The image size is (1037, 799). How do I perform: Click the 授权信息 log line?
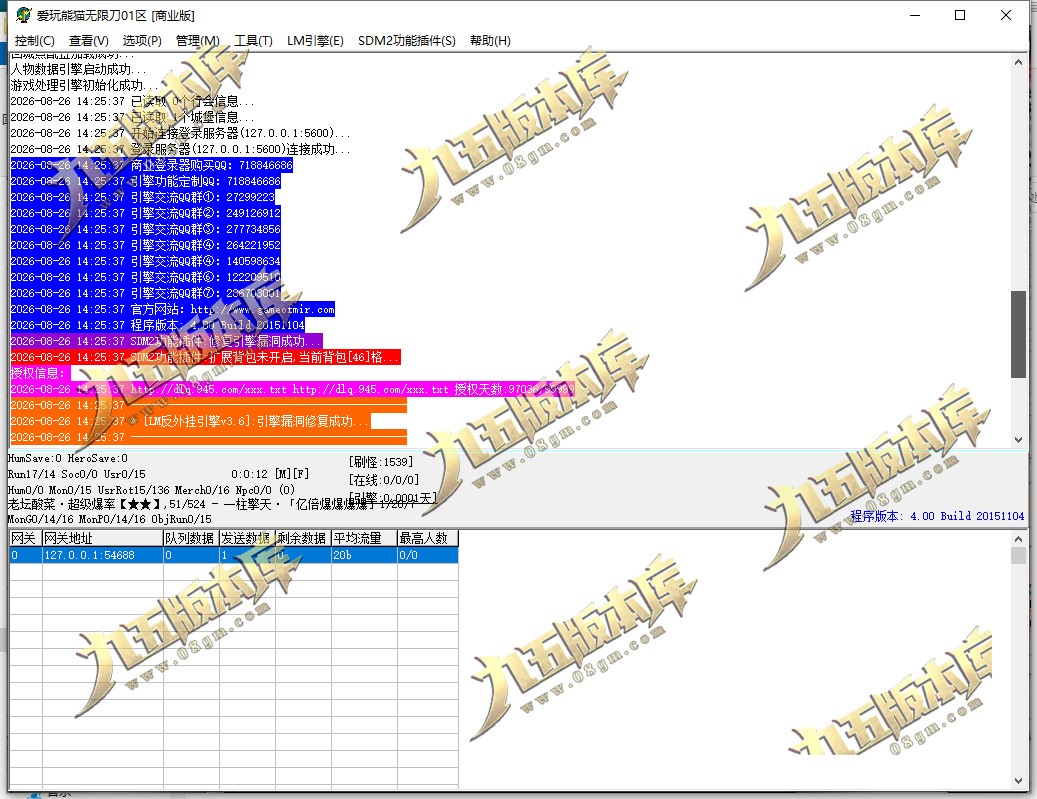[40, 373]
